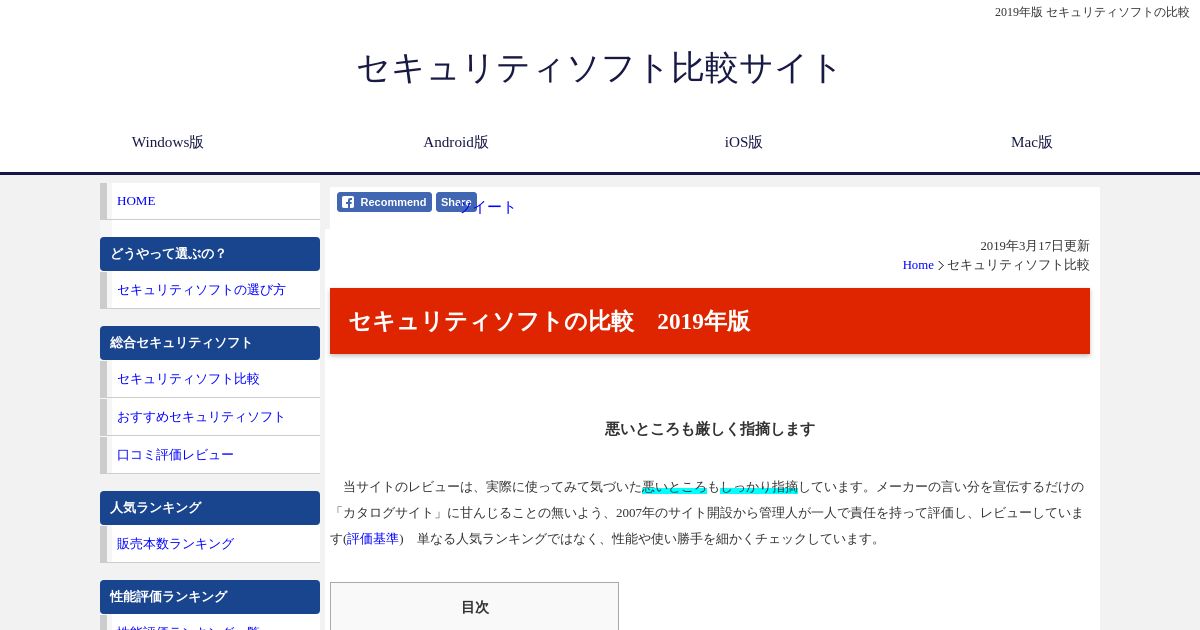The width and height of the screenshot is (1200, 630).
Task: Click the 悪いところも厳しく指摘します subheading
Action: pos(710,429)
